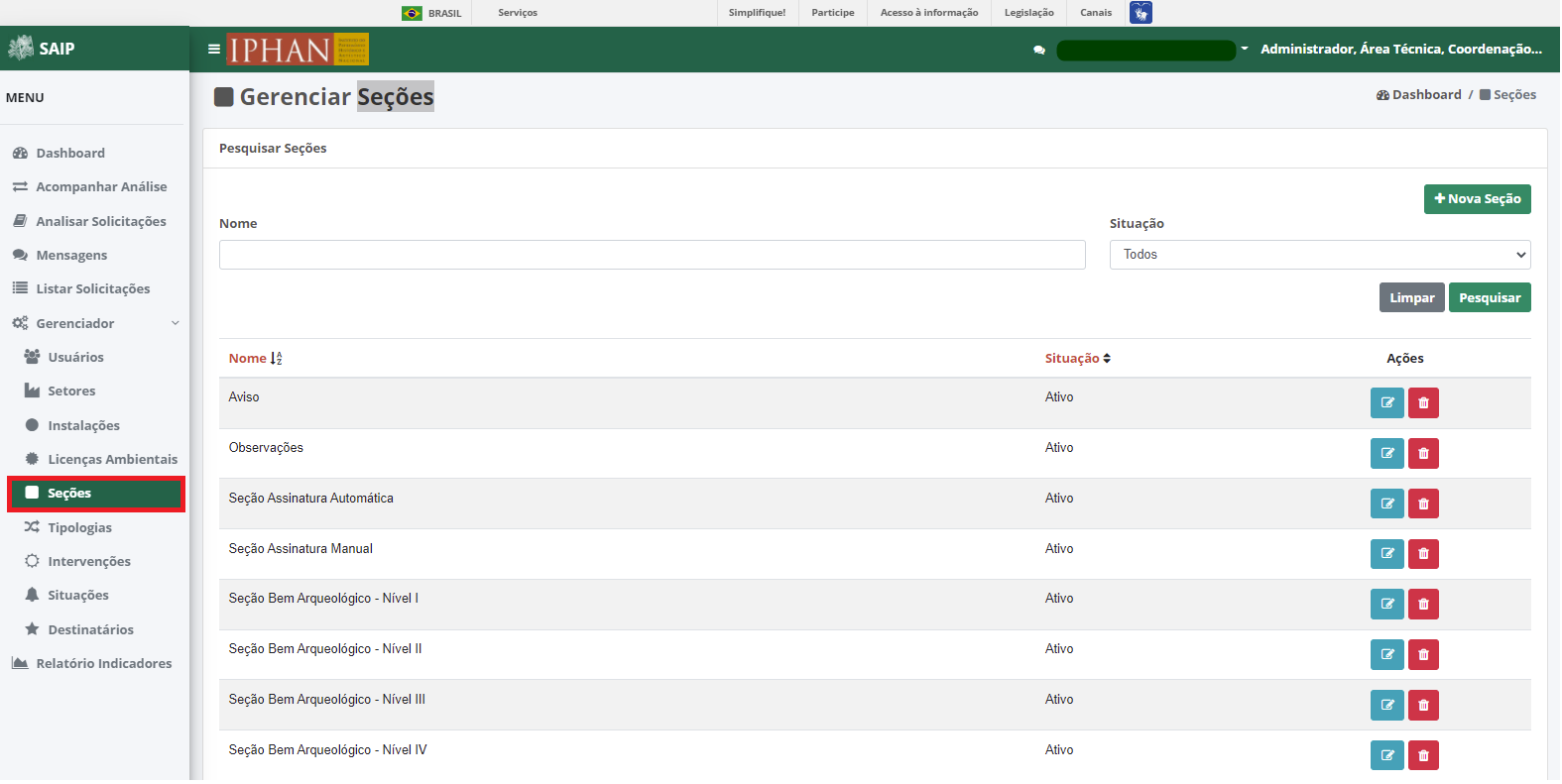
Task: Sort table by Nome column
Action: pos(255,359)
